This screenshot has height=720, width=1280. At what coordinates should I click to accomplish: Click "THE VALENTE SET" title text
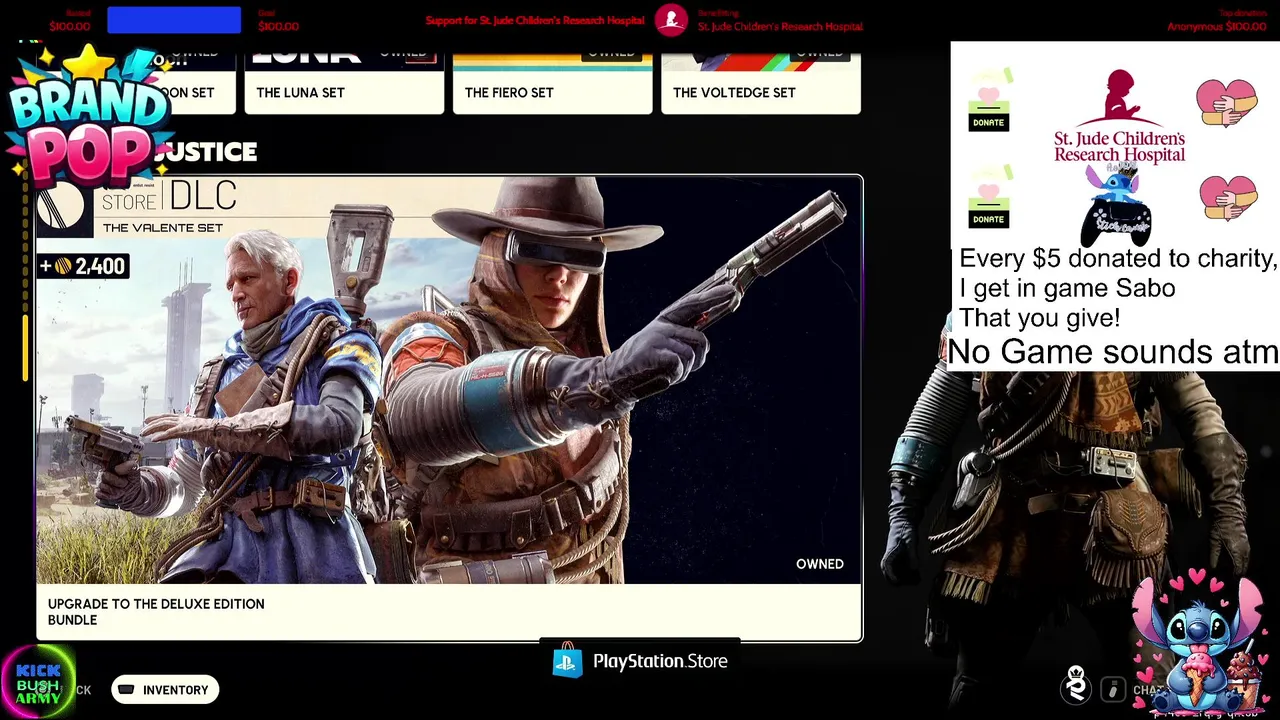click(x=163, y=228)
